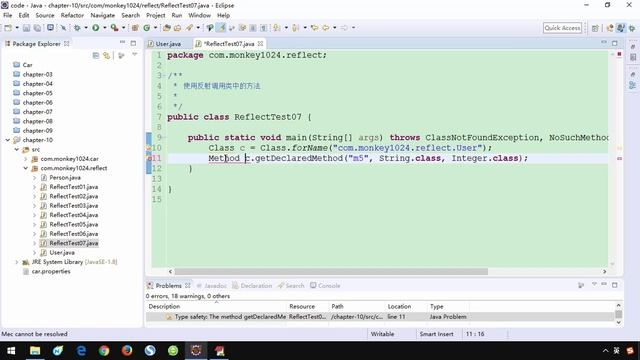Screen dimensions: 640x360
Task: Click the New Java Class green icon
Action: click(x=147, y=28)
